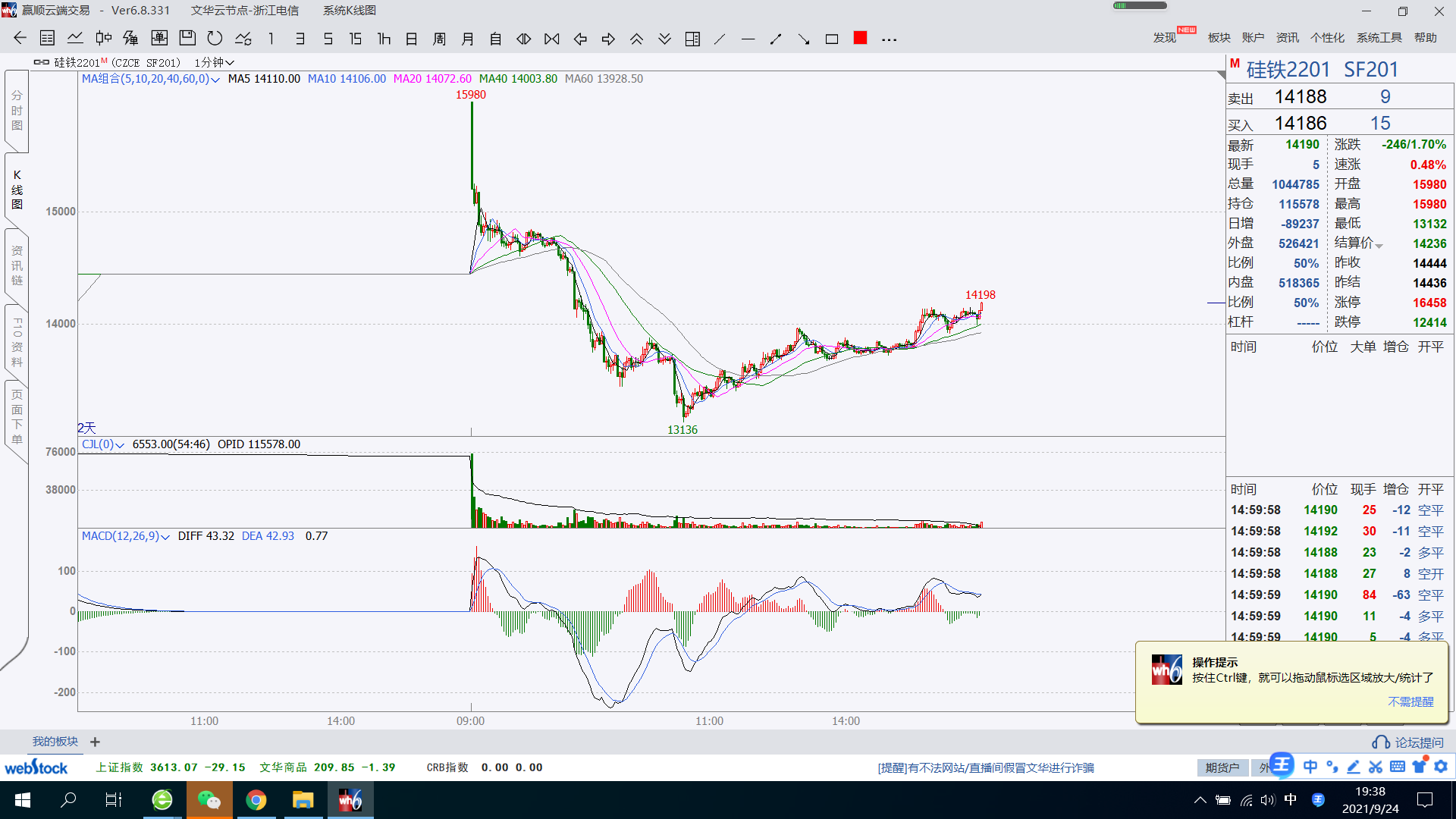Viewport: 1456px width, 819px height.
Task: Pick the red color swatch in toolbar
Action: click(860, 38)
